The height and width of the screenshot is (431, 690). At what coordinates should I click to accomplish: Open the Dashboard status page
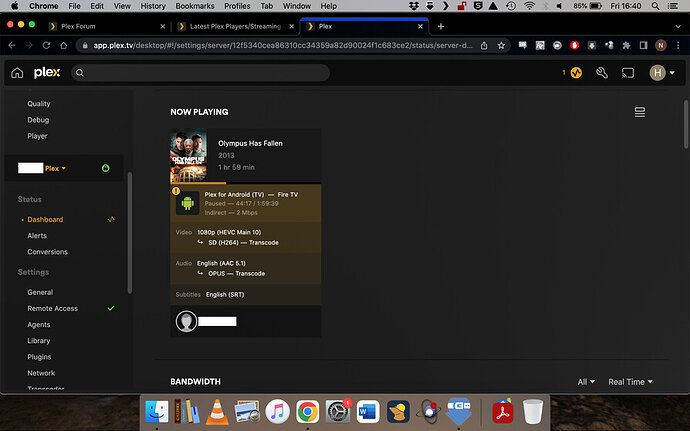(45, 219)
